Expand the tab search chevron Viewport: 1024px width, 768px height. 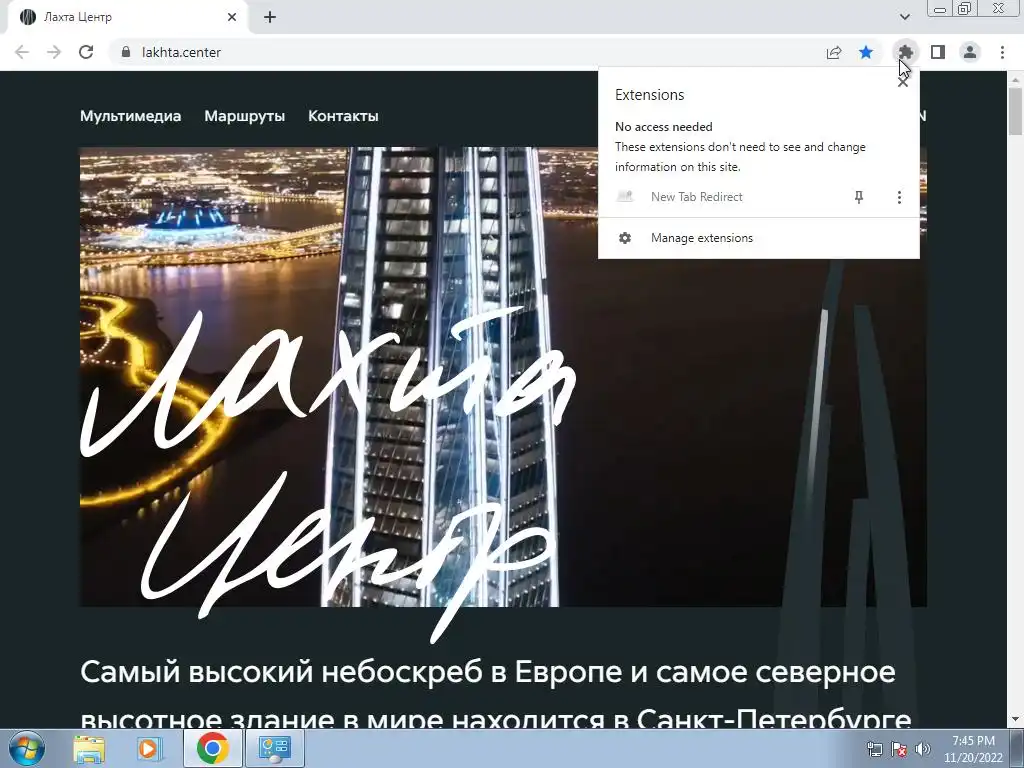(x=904, y=17)
